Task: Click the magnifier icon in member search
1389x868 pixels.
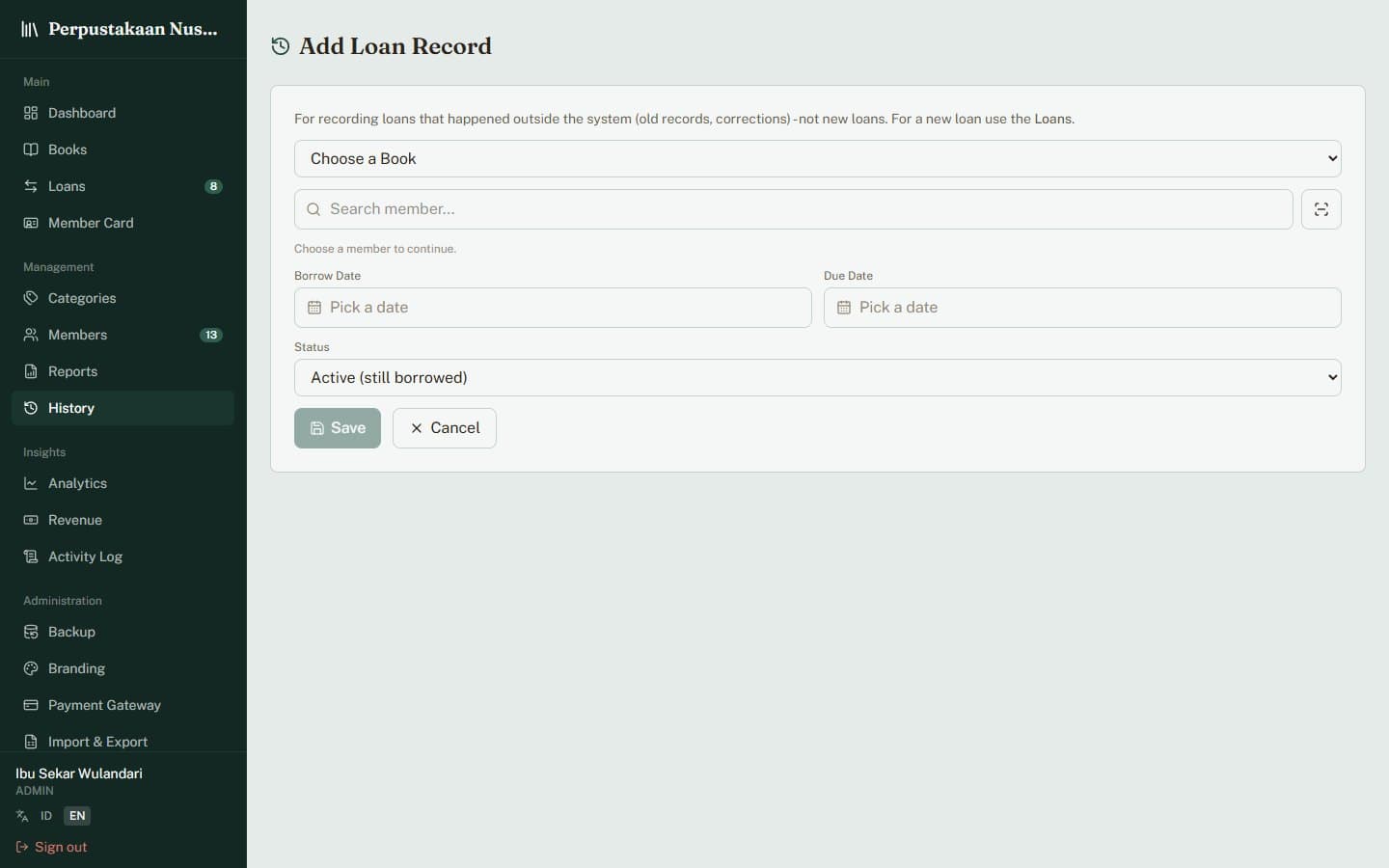Action: 313,209
